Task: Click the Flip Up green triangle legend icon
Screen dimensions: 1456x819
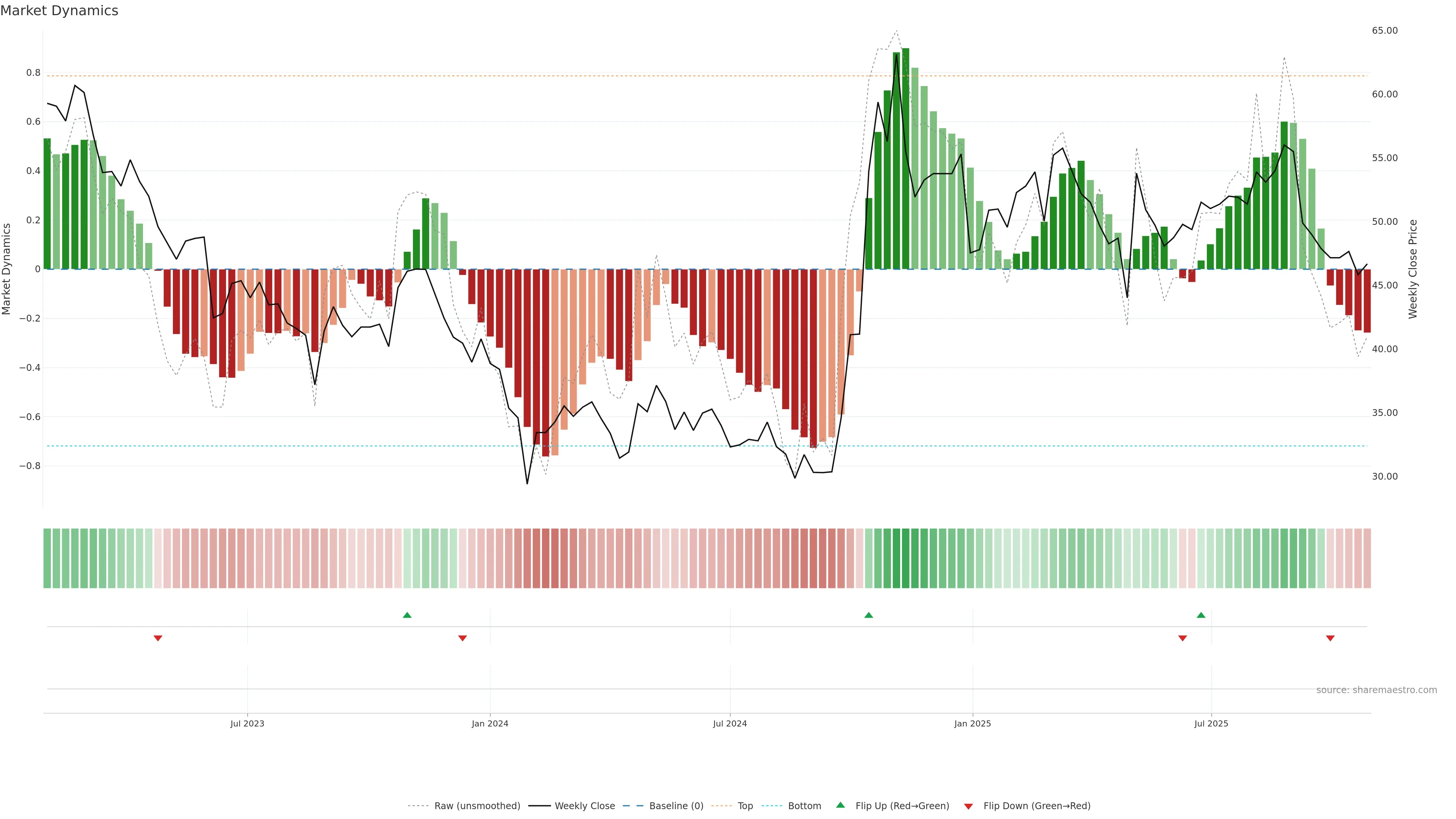Action: (x=840, y=805)
